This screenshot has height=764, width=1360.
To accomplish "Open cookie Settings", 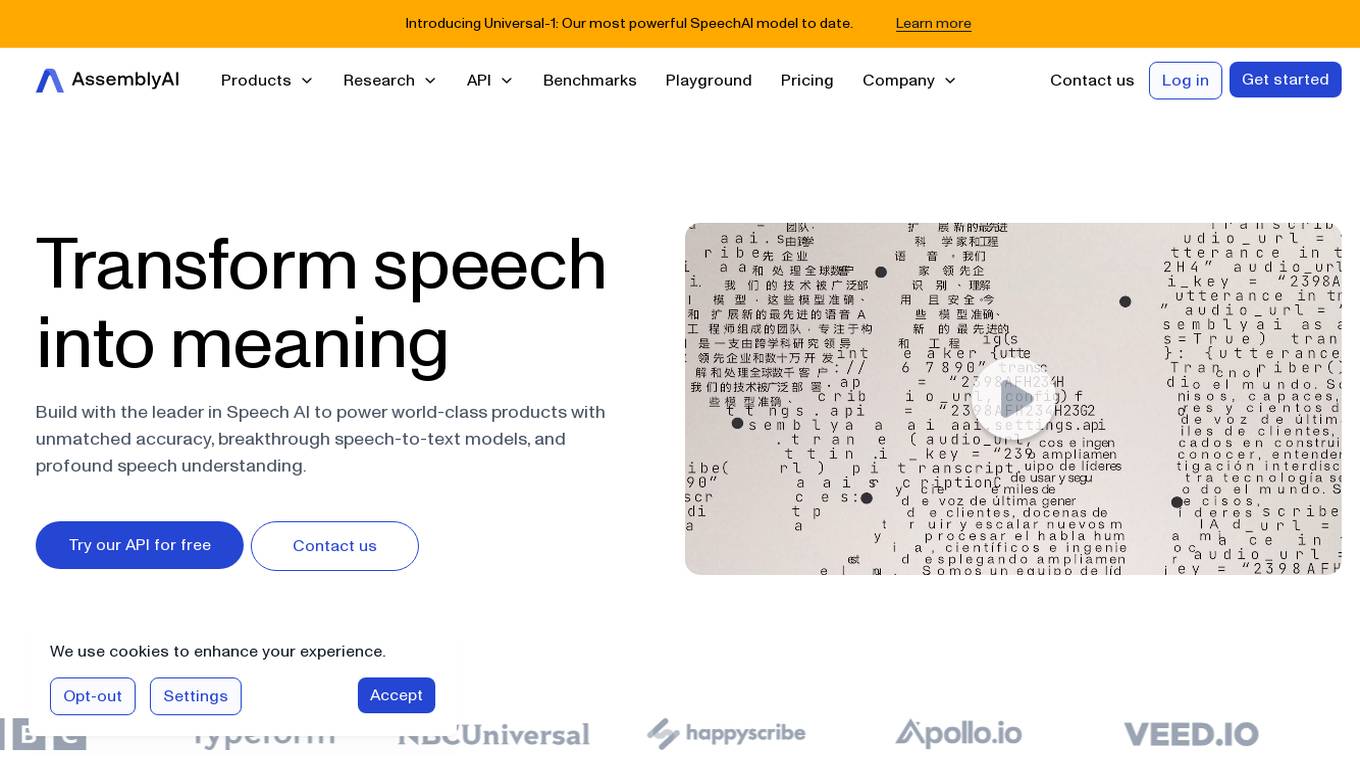I will [x=196, y=696].
